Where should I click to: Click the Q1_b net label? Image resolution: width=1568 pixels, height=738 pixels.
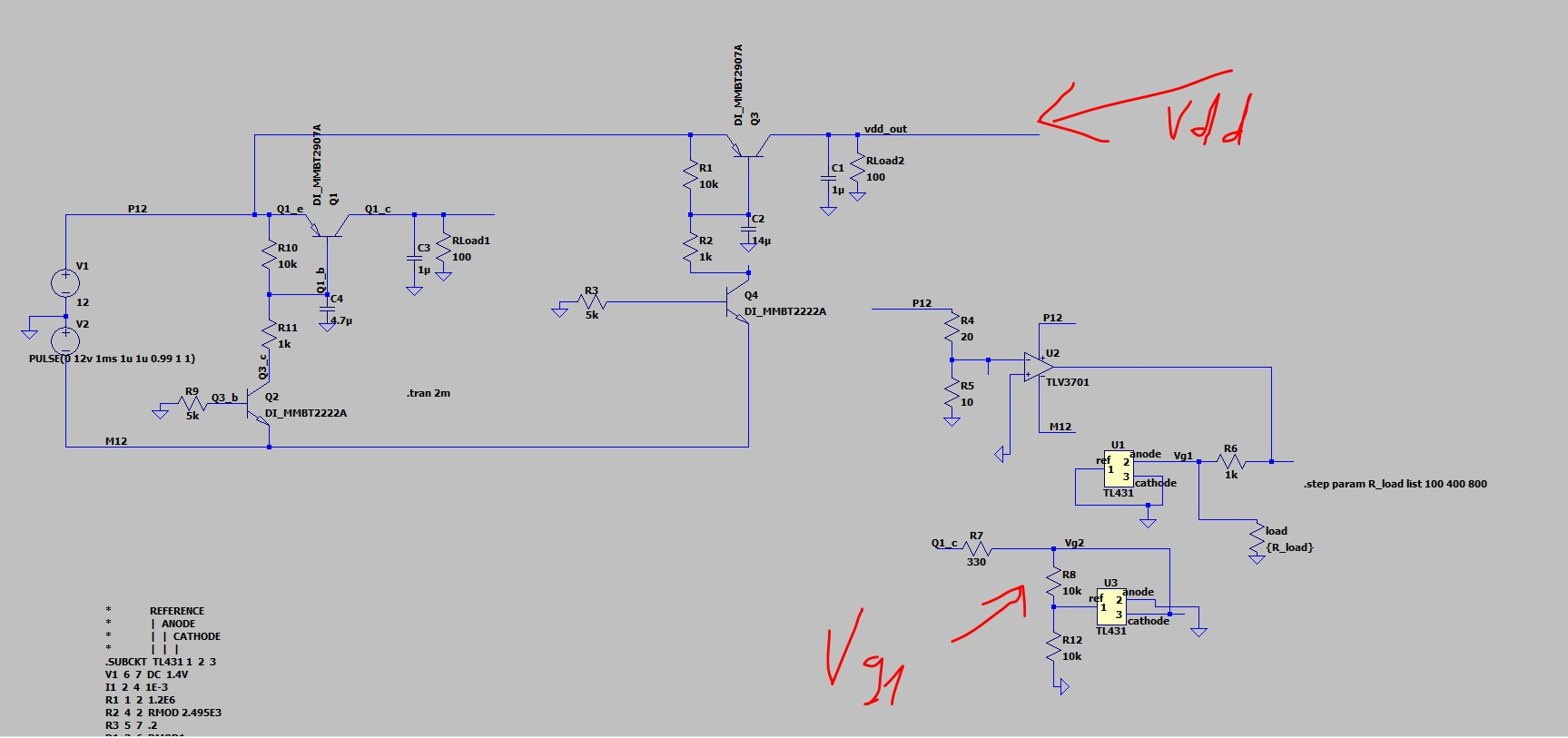[321, 280]
